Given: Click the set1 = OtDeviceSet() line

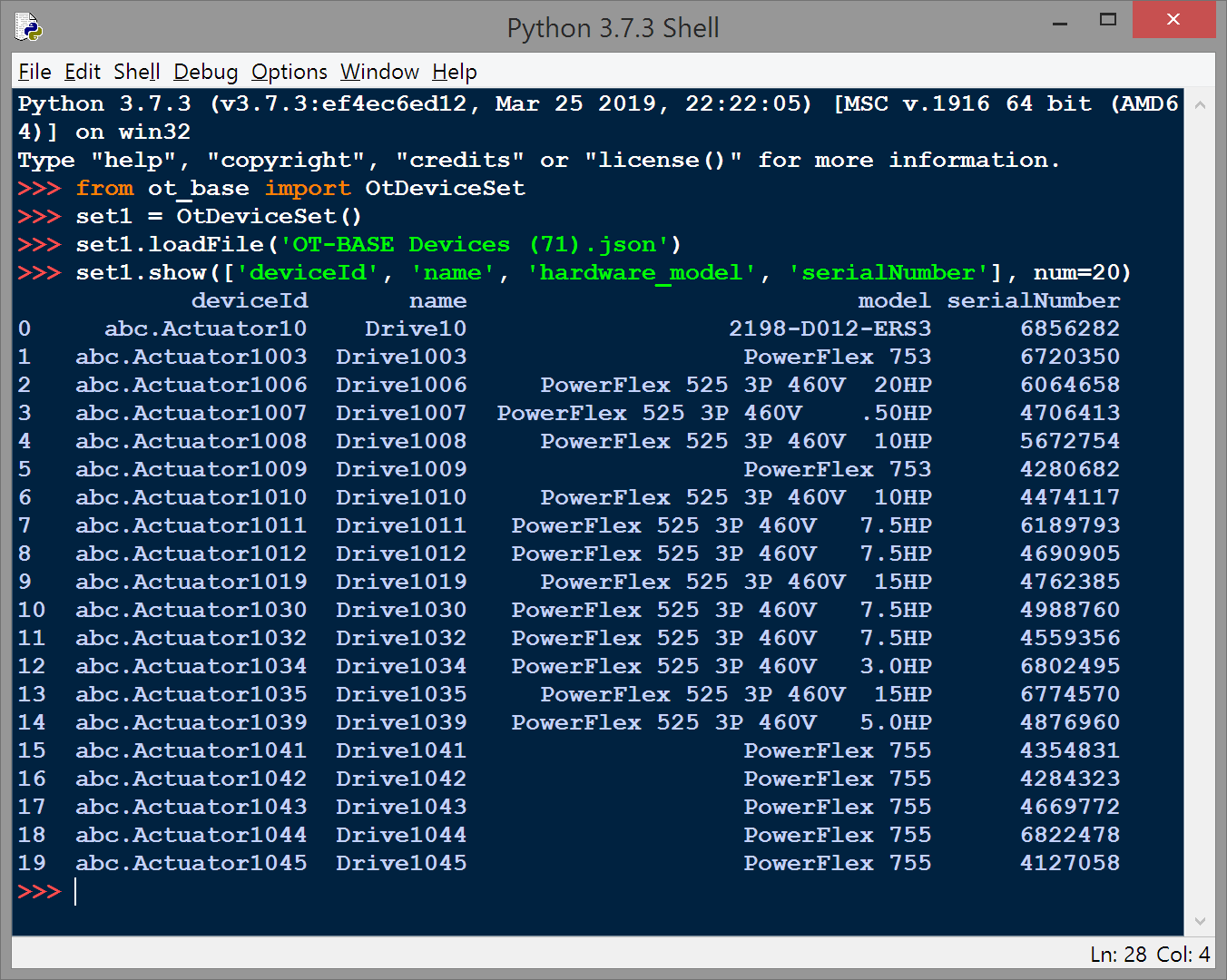Looking at the screenshot, I should click(x=219, y=216).
